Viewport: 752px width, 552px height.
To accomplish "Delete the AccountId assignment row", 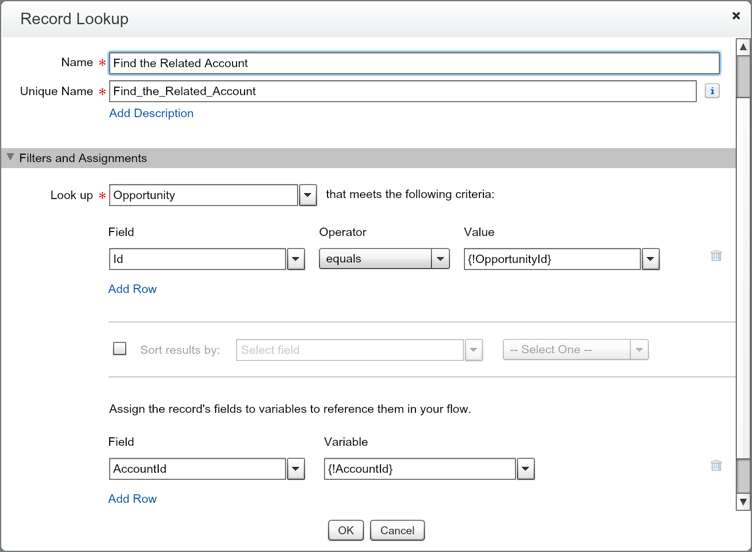I will (716, 466).
